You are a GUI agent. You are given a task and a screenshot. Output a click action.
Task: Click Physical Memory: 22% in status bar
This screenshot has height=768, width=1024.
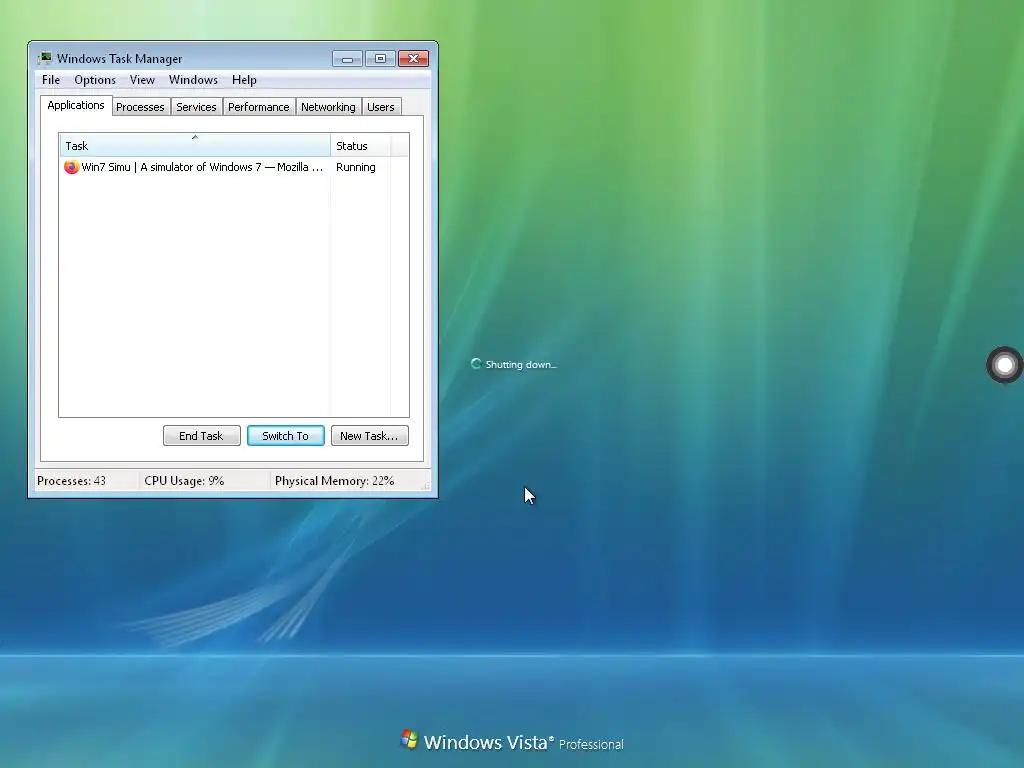click(x=334, y=481)
